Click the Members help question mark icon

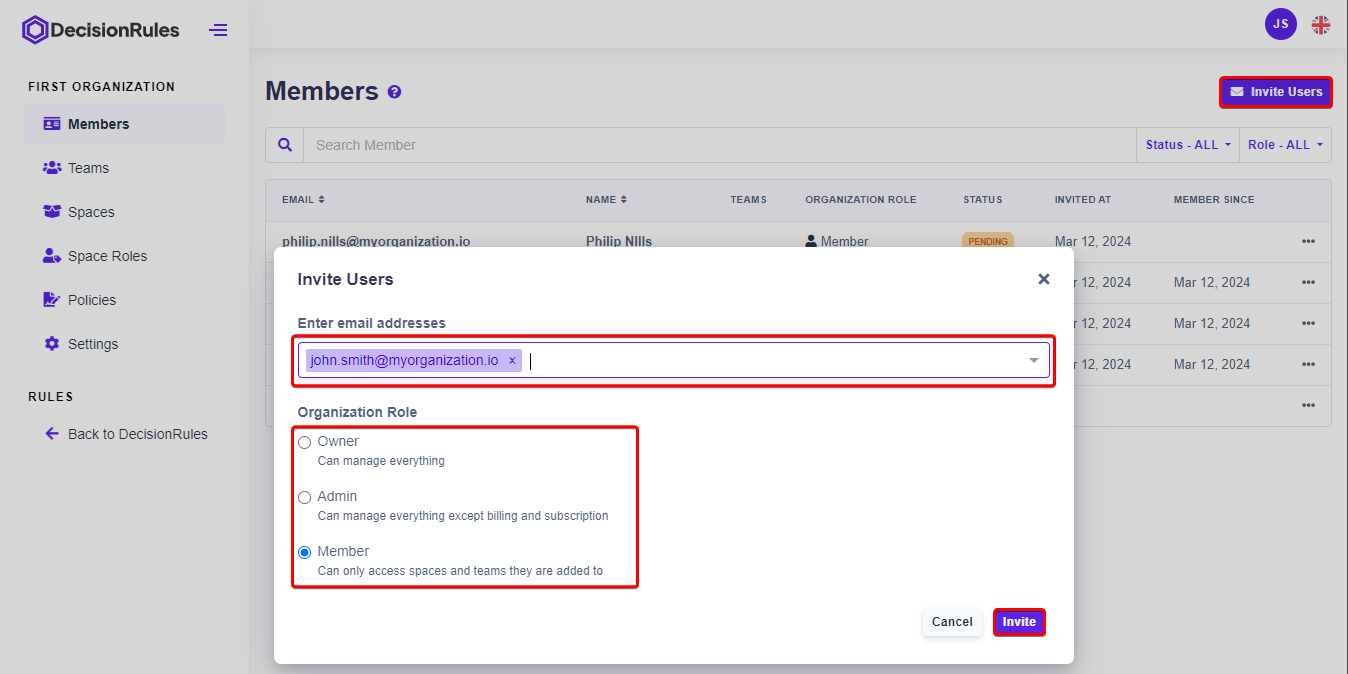(x=394, y=92)
